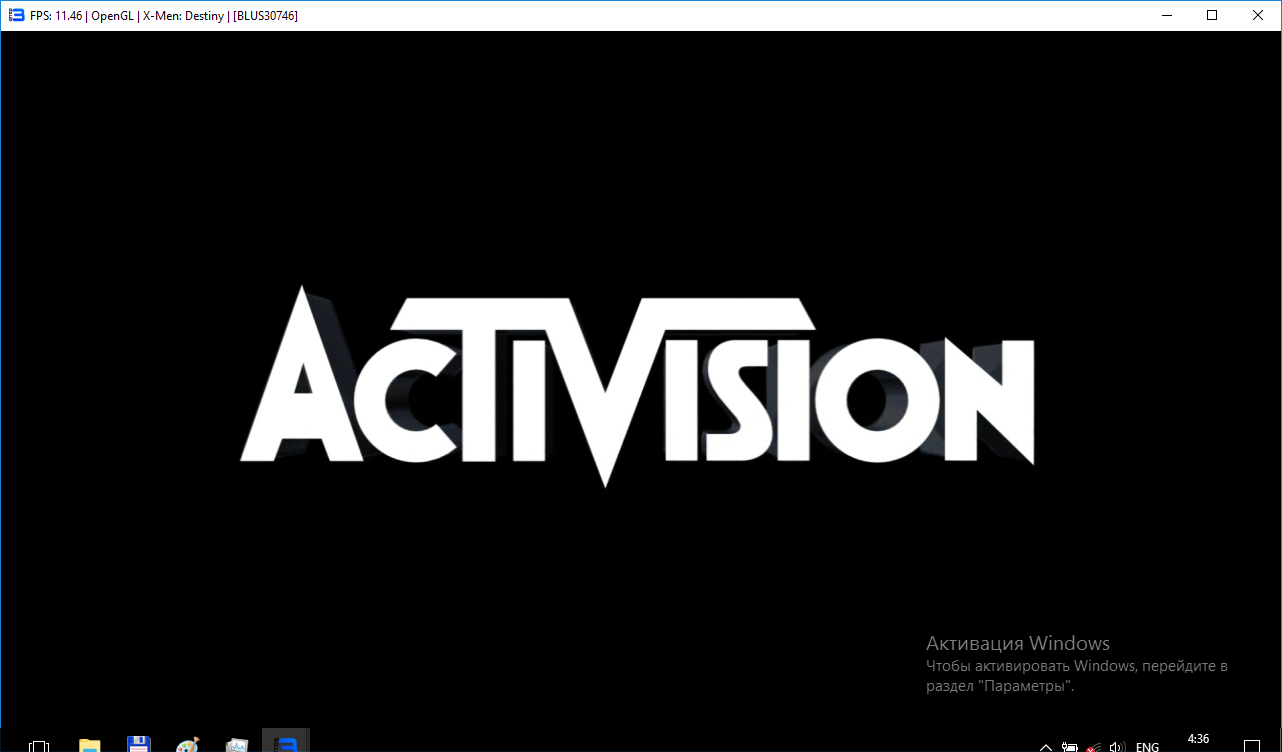
Task: Close the X-Men: Destiny game window
Action: point(1258,15)
